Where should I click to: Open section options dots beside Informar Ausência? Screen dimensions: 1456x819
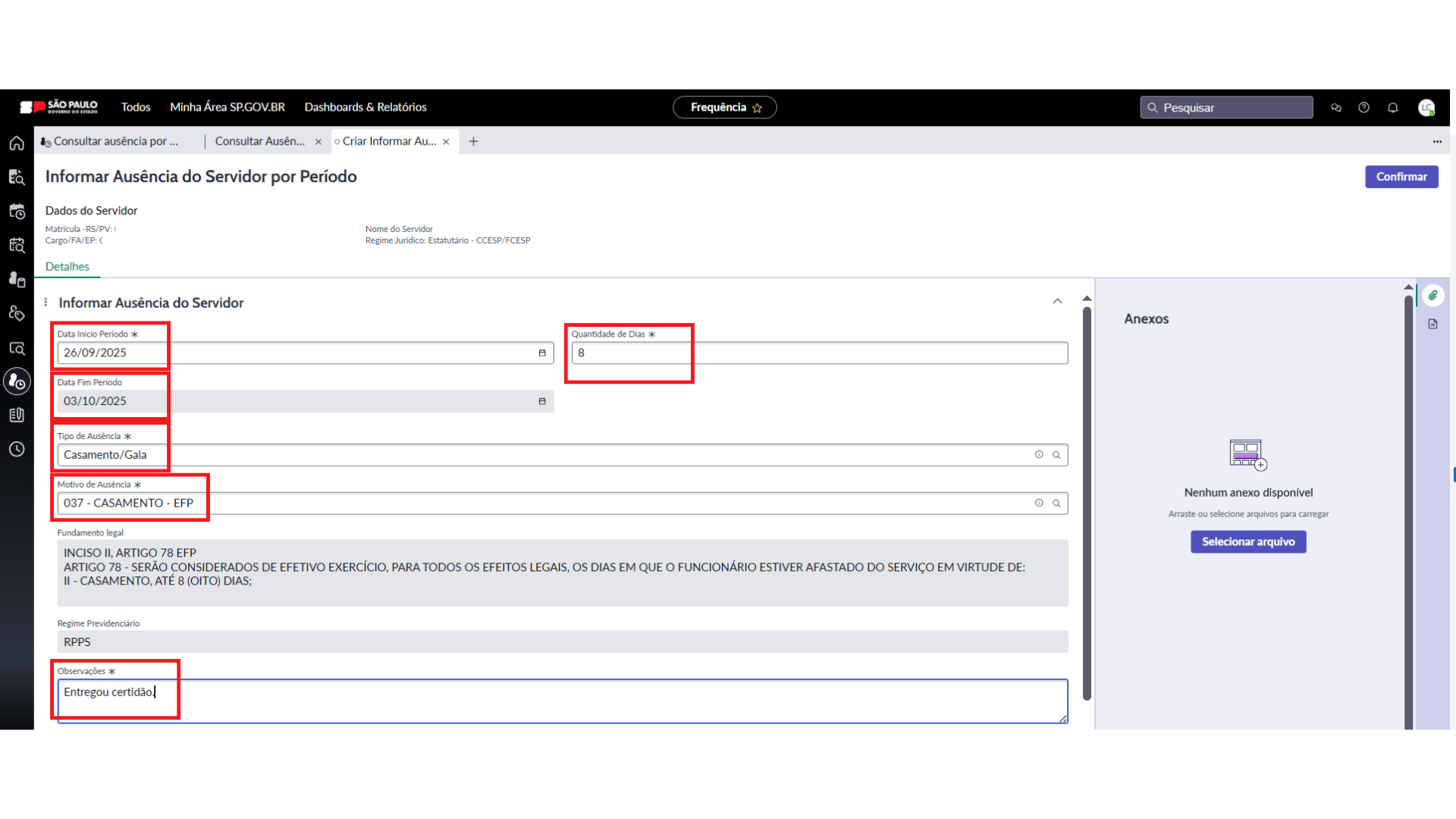46,303
